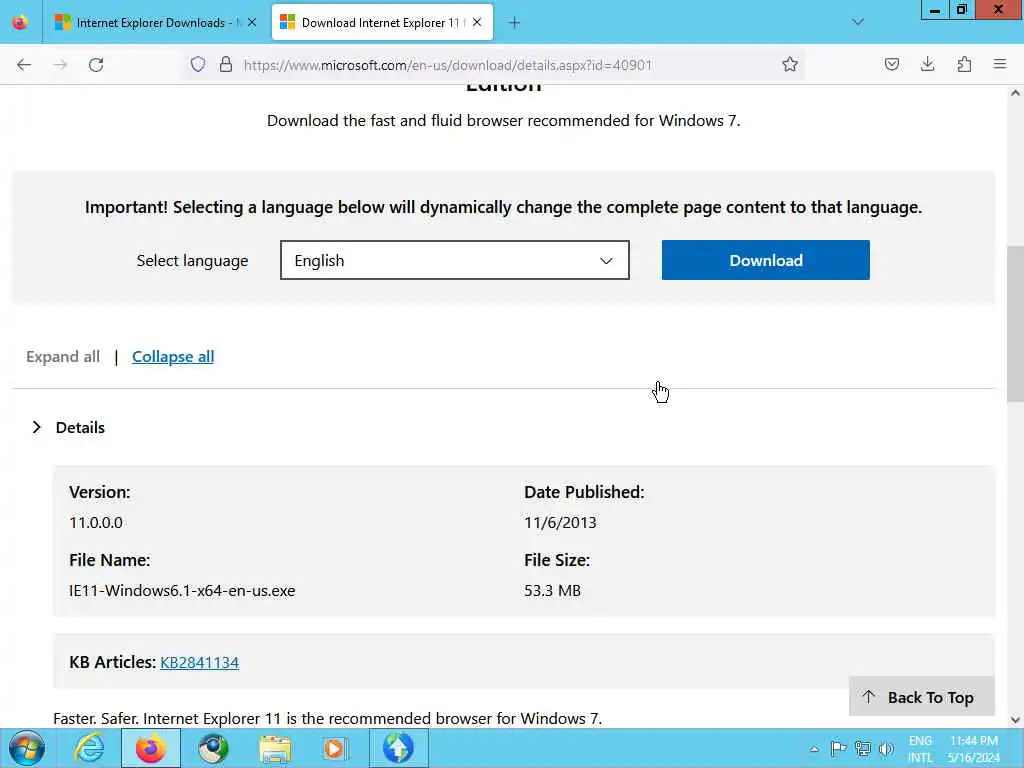Open KB2841134 article link
The width and height of the screenshot is (1024, 768).
point(199,662)
